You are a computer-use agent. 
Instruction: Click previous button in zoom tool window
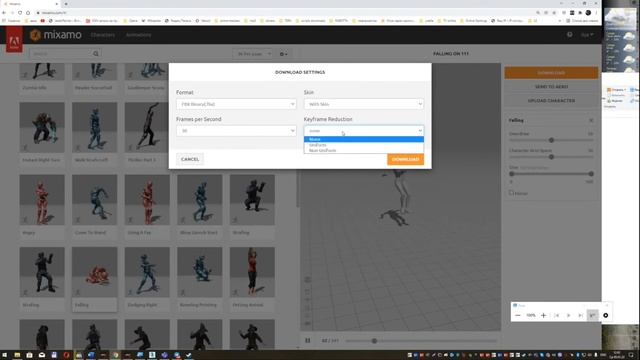tap(556, 316)
